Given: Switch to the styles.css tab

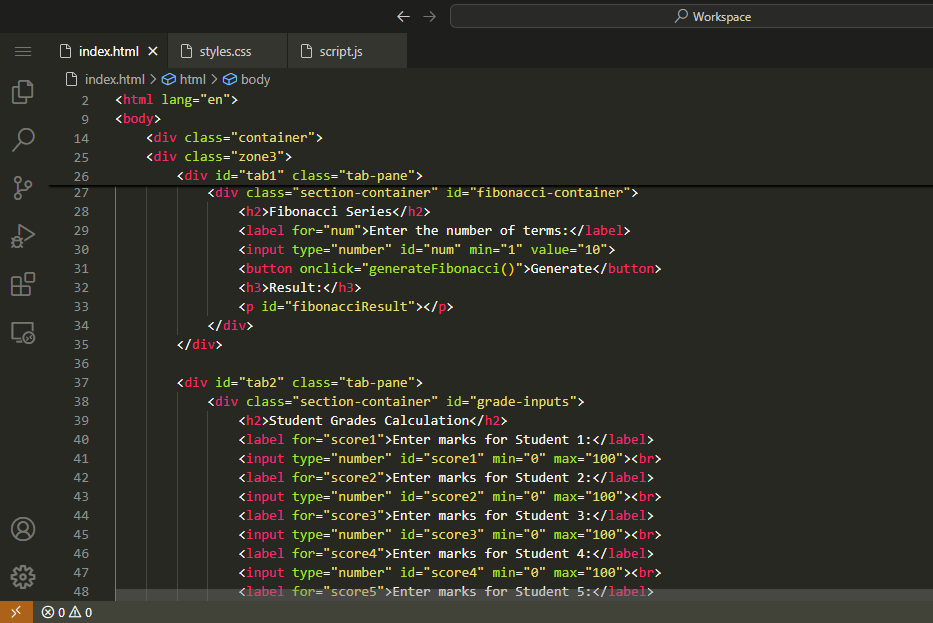Looking at the screenshot, I should 225,51.
